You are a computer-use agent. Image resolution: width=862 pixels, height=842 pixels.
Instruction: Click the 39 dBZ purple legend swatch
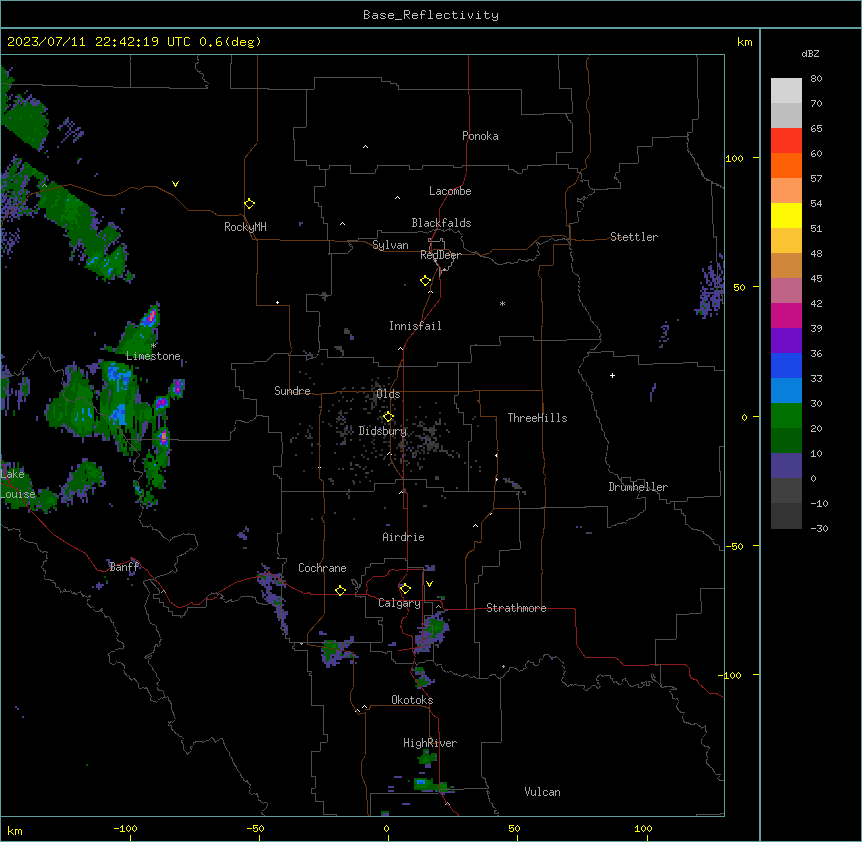pos(786,341)
